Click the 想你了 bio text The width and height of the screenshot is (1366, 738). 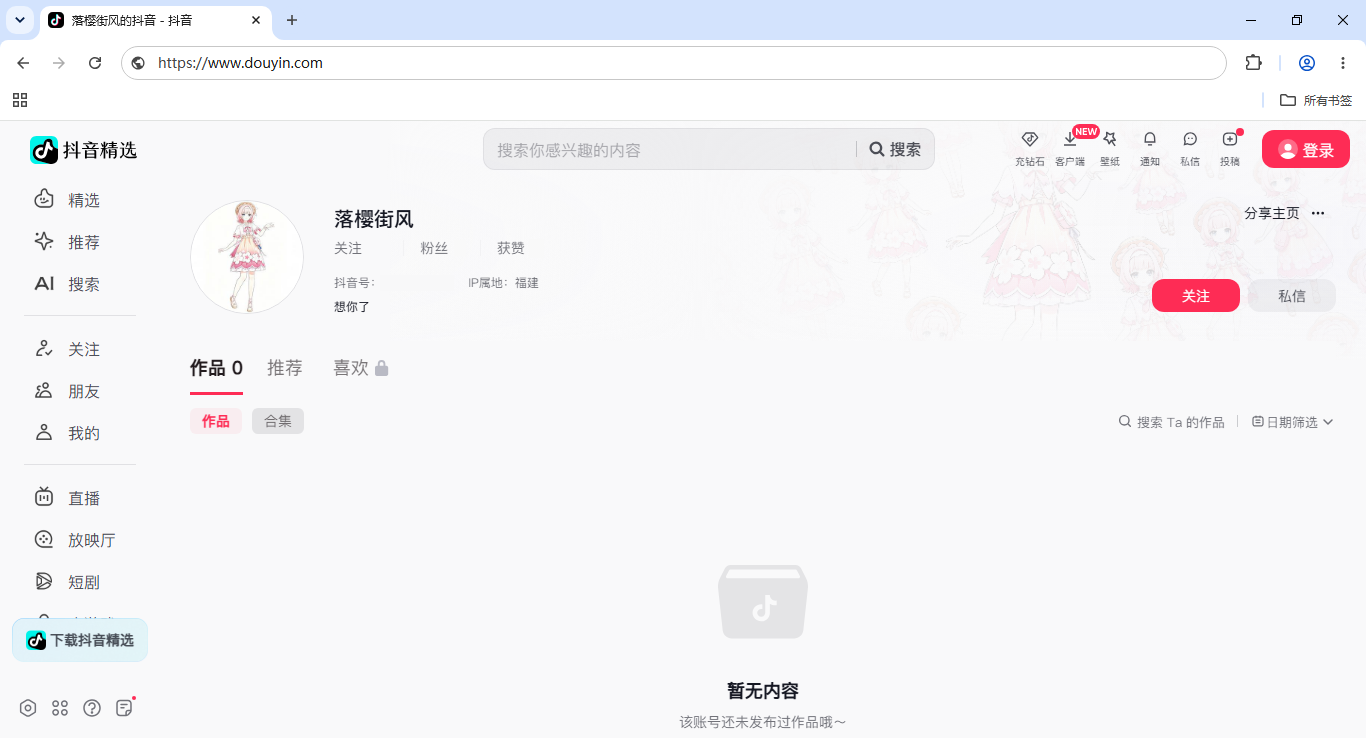tap(352, 307)
